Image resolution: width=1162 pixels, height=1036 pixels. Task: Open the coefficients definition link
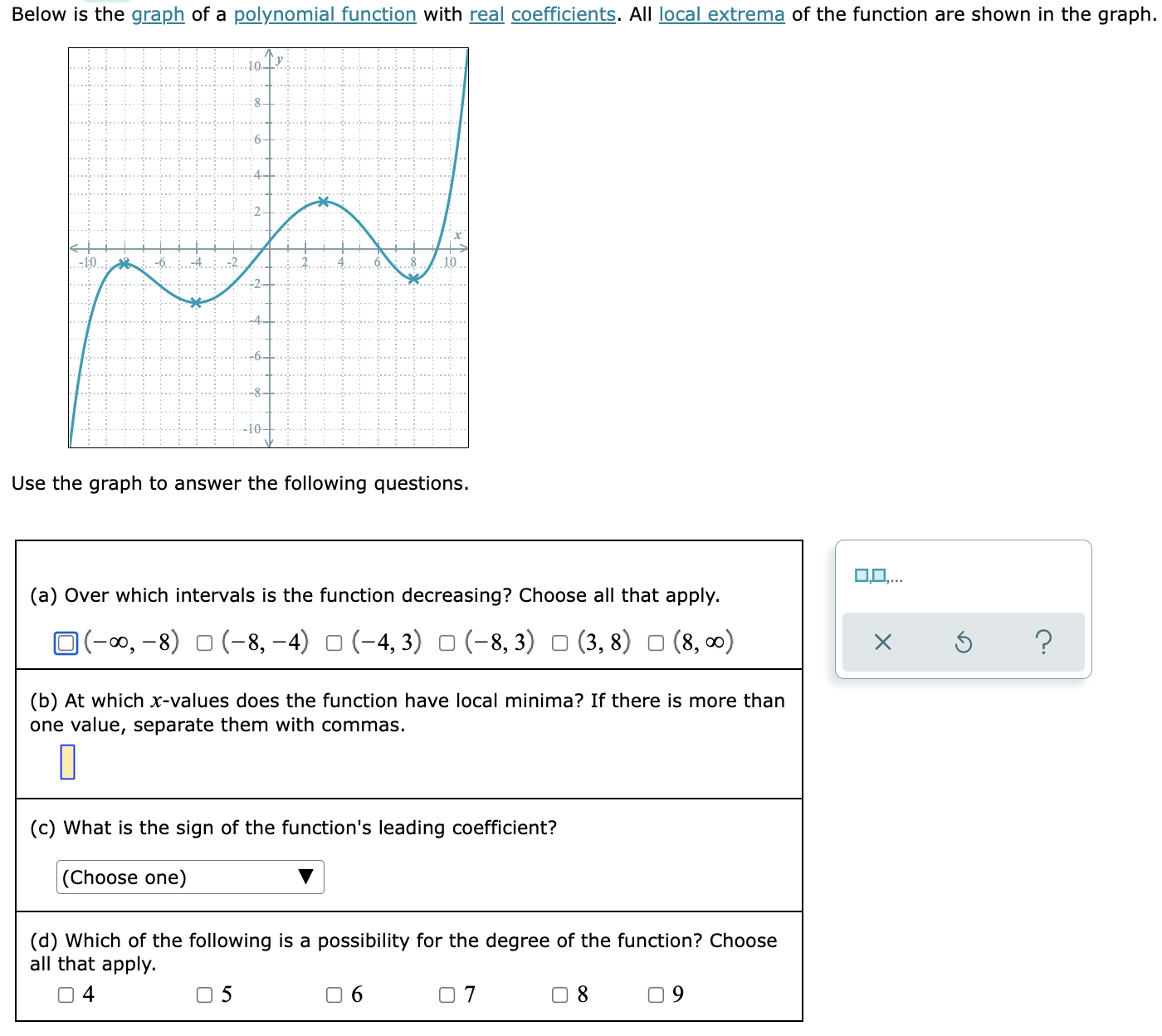[x=562, y=14]
